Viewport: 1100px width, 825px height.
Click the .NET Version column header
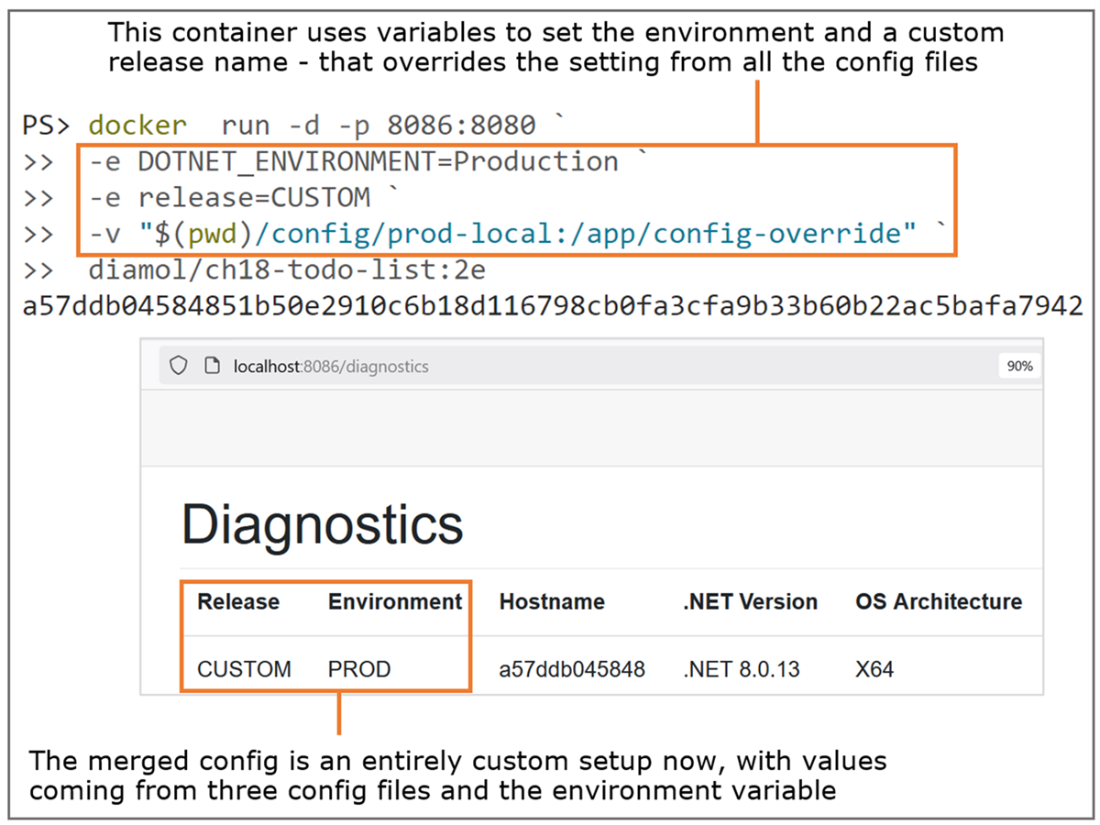[x=750, y=601]
